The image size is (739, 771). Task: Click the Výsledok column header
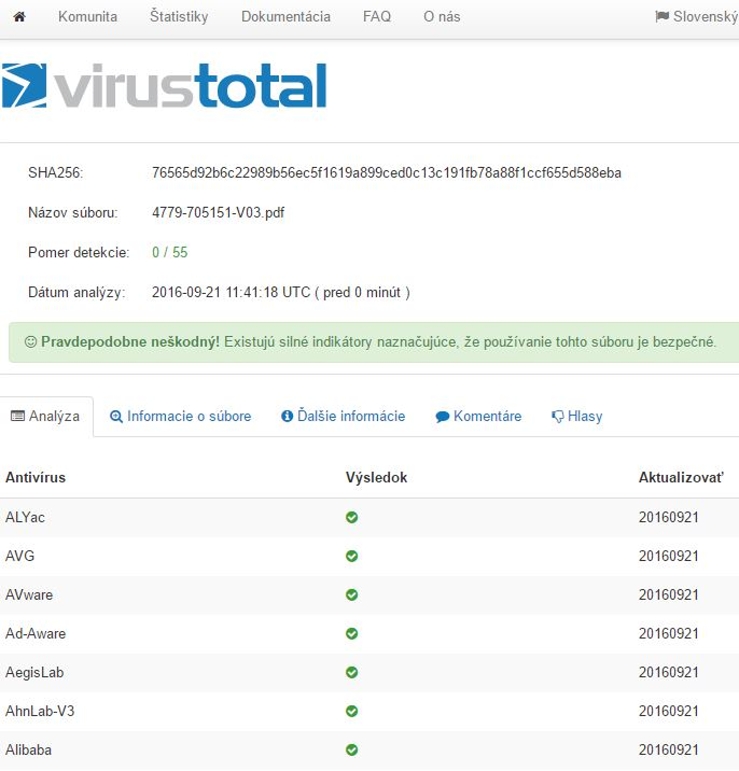pos(376,477)
